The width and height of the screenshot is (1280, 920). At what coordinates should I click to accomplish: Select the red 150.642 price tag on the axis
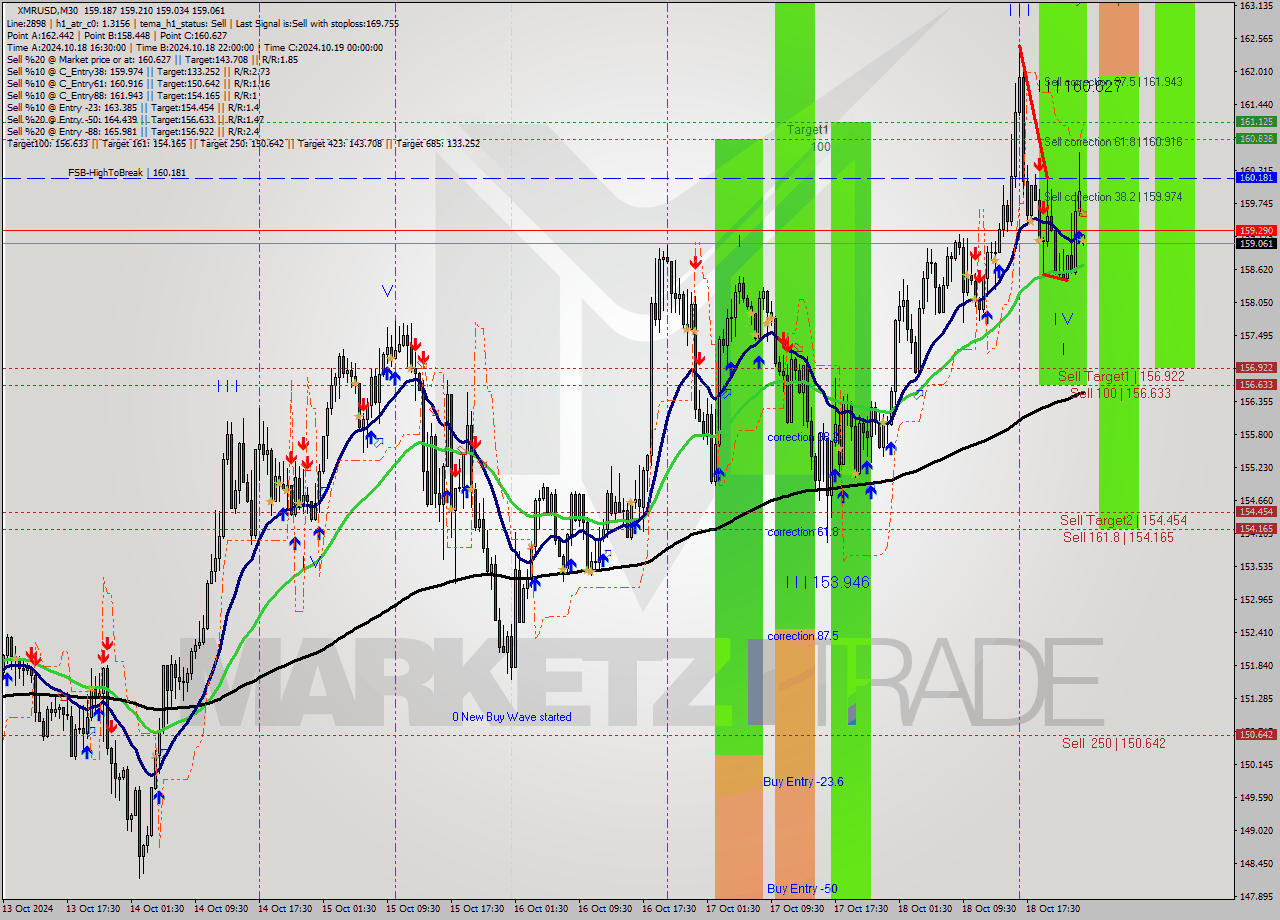coord(1256,734)
